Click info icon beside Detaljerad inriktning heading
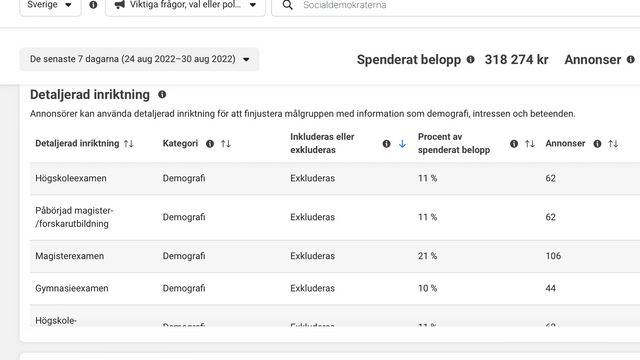 [162, 94]
